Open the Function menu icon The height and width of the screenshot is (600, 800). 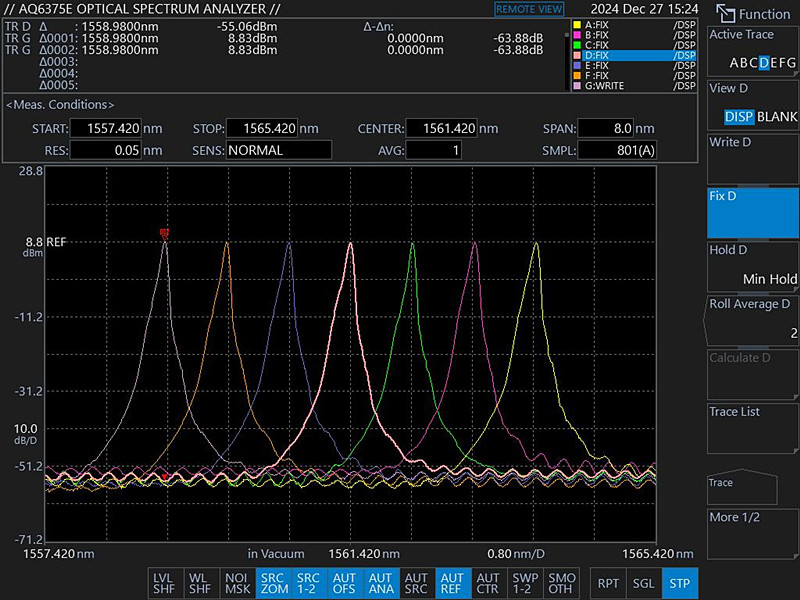pos(724,13)
